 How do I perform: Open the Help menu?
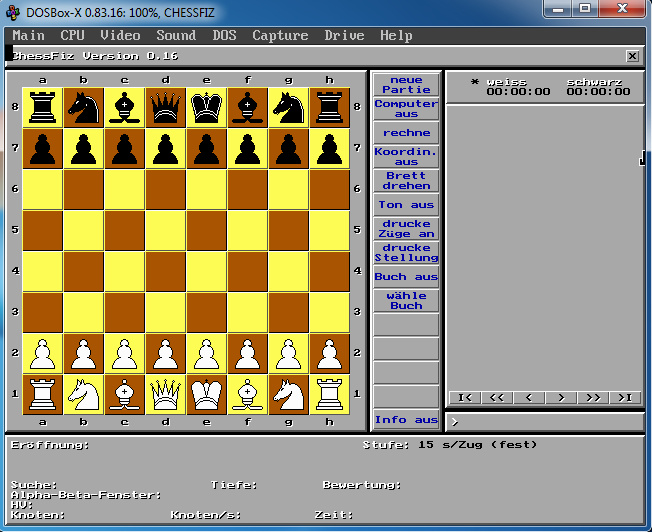click(396, 35)
